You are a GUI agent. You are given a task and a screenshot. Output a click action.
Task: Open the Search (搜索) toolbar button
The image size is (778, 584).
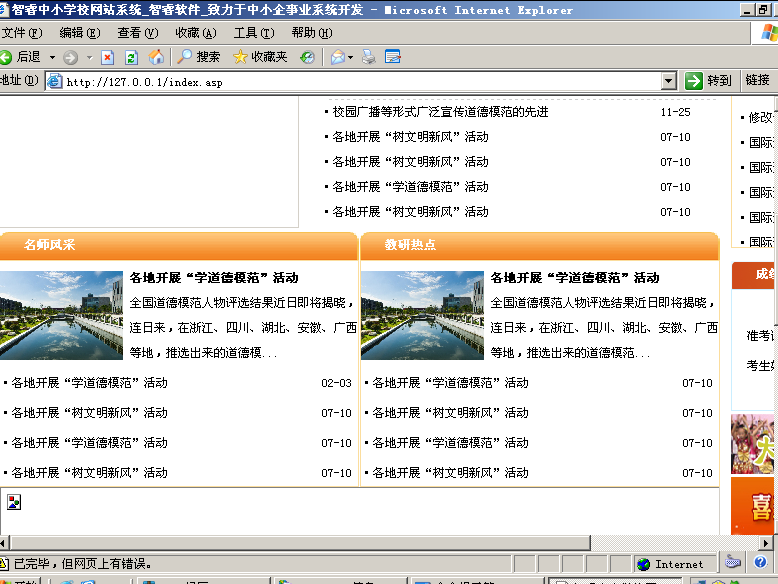click(199, 57)
